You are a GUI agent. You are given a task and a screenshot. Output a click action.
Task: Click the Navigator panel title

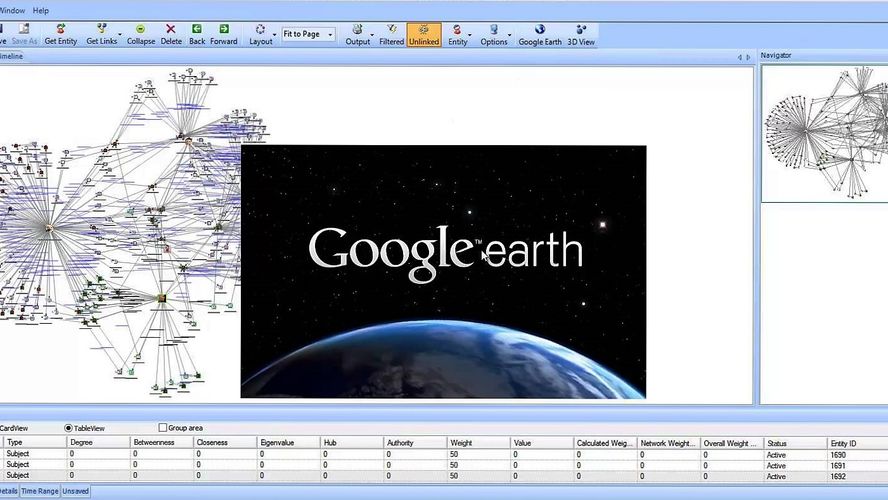[x=776, y=55]
